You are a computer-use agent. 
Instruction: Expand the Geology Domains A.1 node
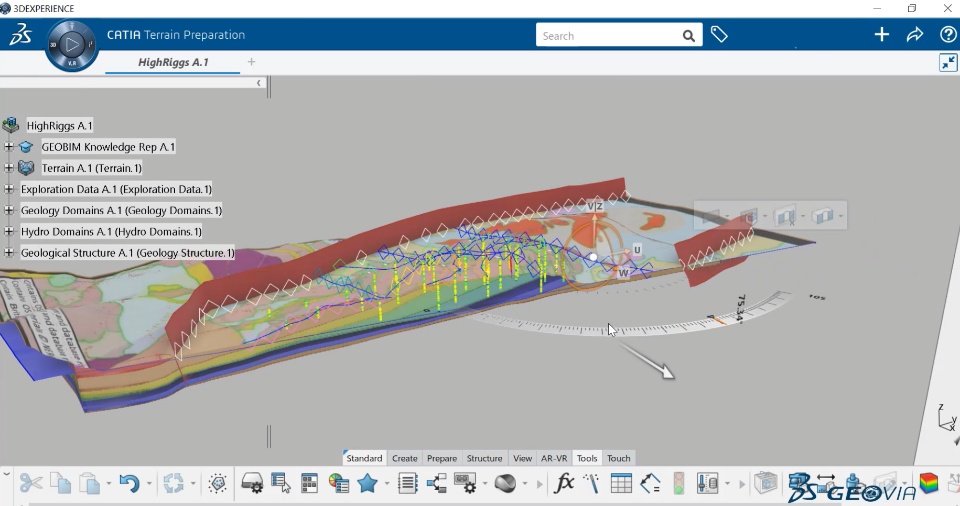[x=9, y=210]
